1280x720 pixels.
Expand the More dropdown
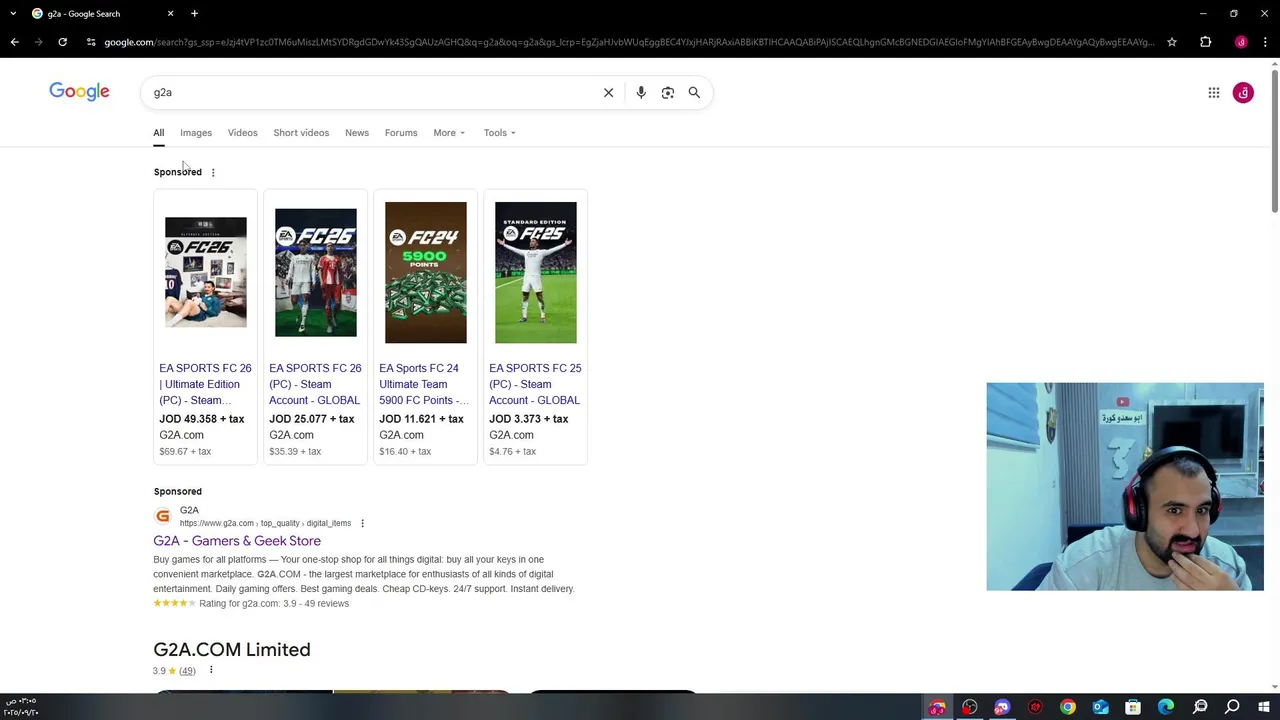(449, 133)
